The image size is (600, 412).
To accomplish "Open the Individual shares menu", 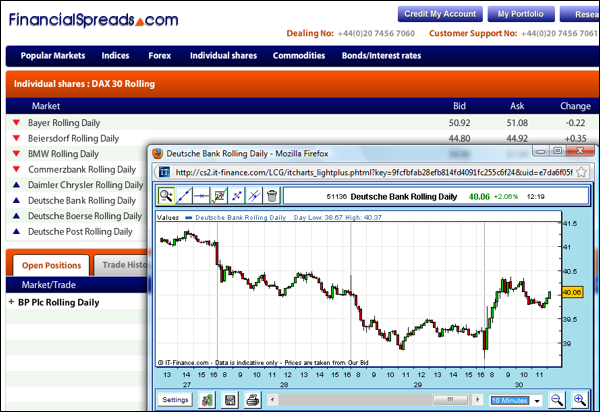I will 223,56.
